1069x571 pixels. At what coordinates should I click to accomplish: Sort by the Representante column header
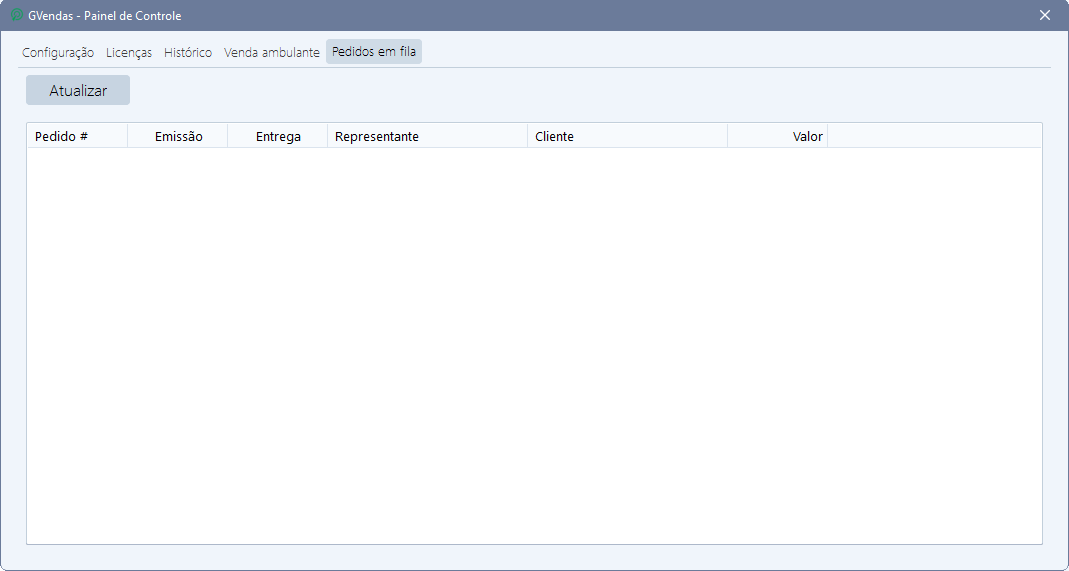427,136
